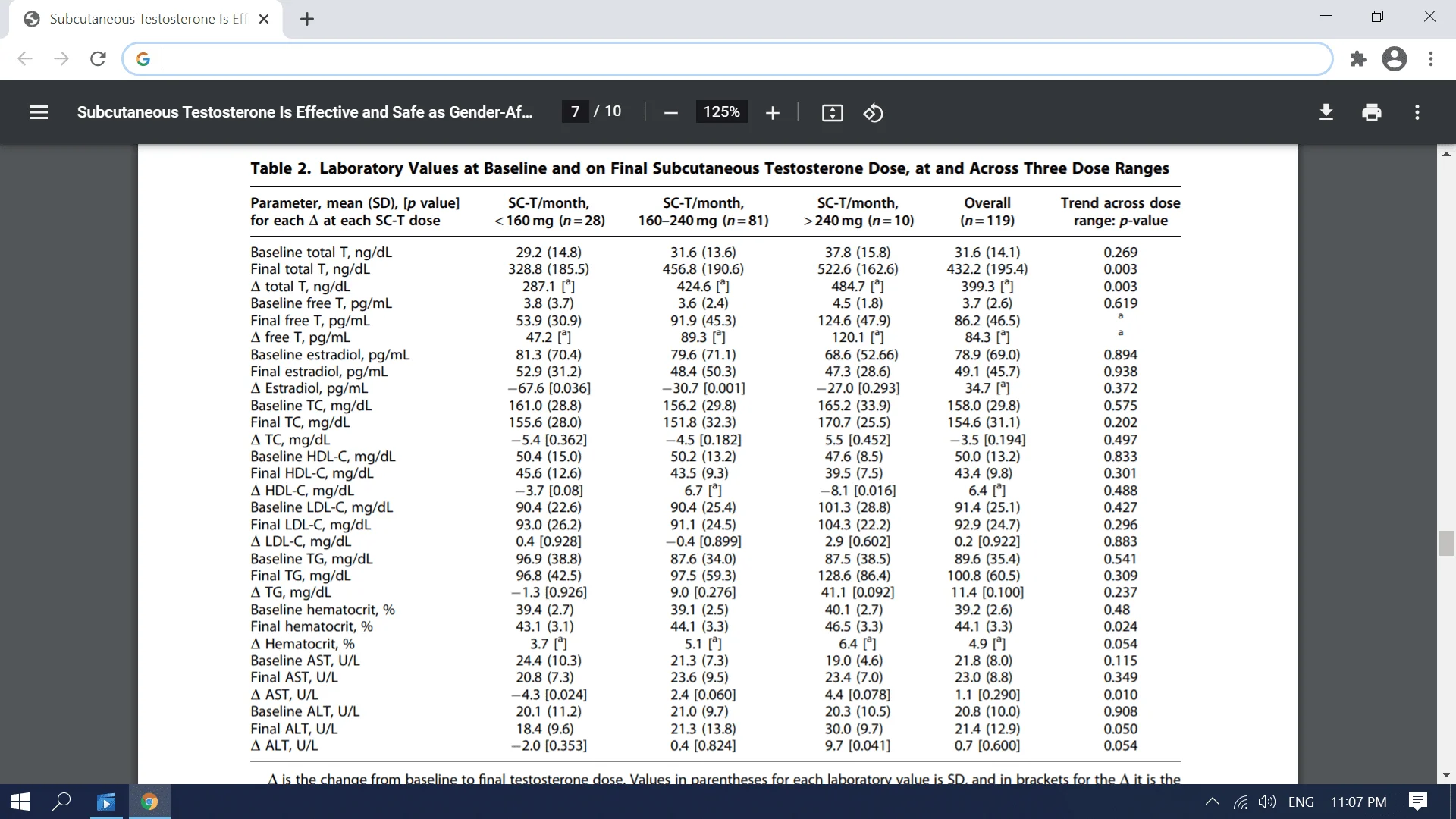The height and width of the screenshot is (819, 1456).
Task: Open the PDF viewer more actions menu
Action: (1417, 112)
